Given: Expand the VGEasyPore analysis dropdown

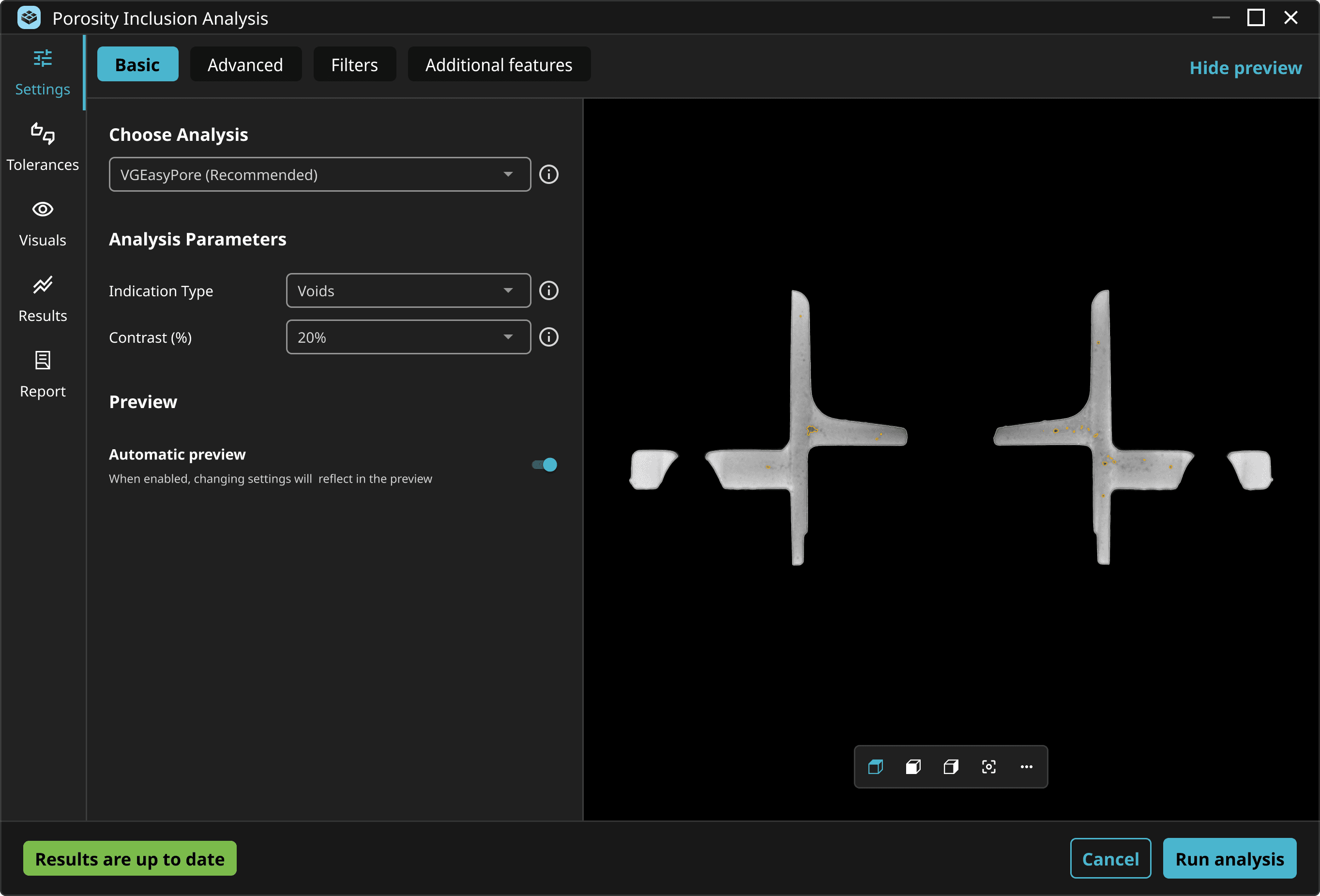Looking at the screenshot, I should (x=320, y=174).
